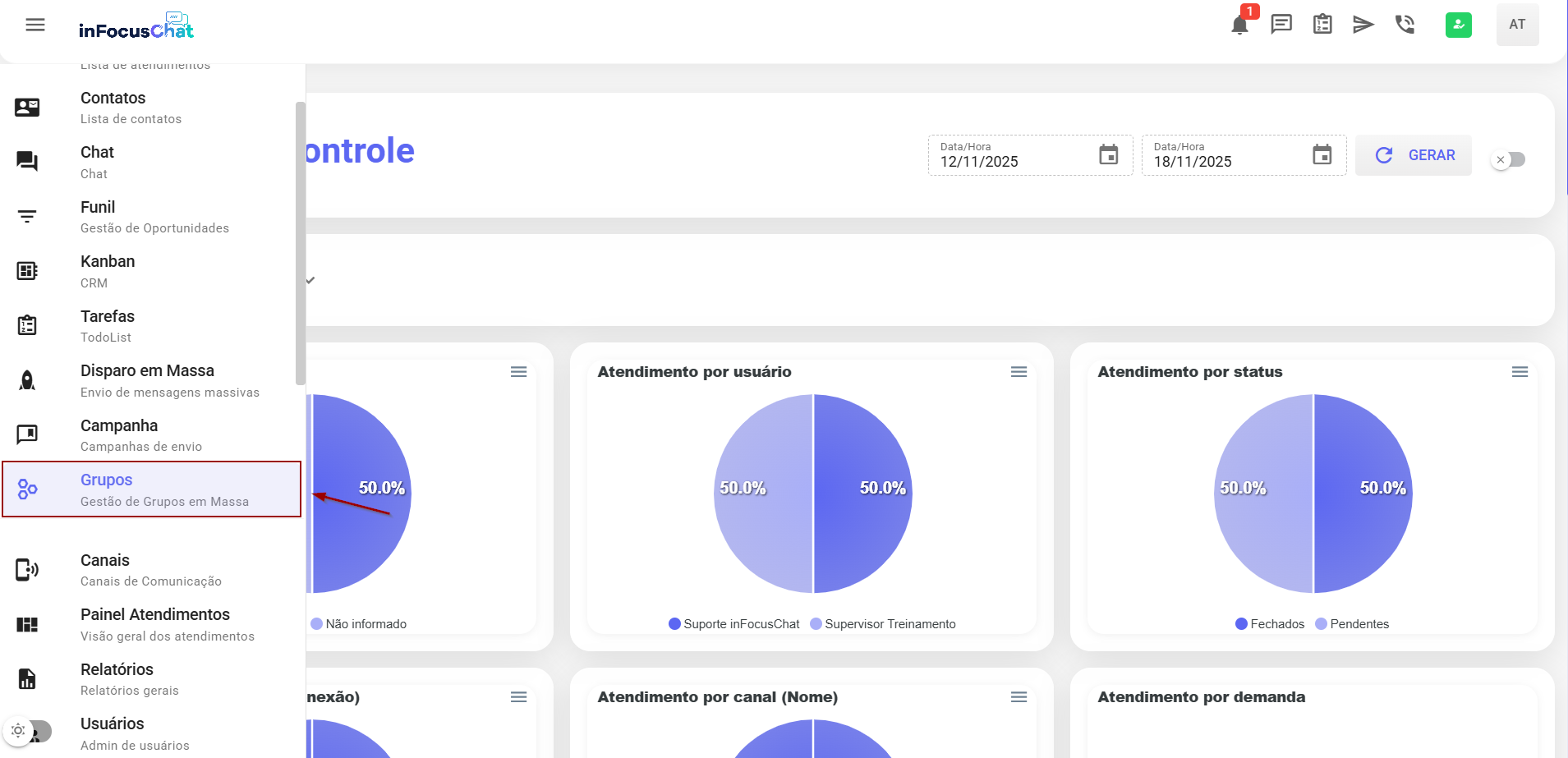This screenshot has width=1568, height=758.
Task: Toggle Fechados legend in status chart
Action: [x=1270, y=624]
